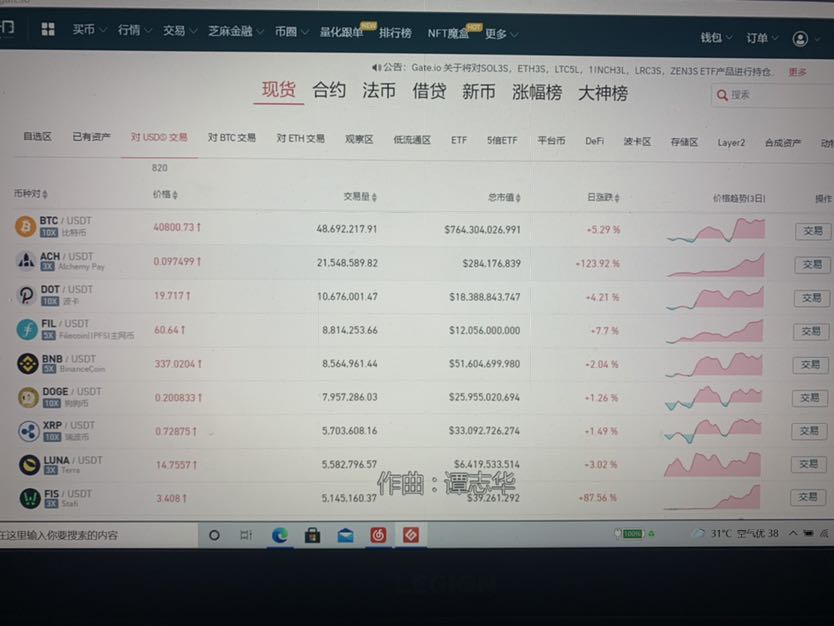Open Mail app from taskbar
The height and width of the screenshot is (626, 834).
point(346,535)
